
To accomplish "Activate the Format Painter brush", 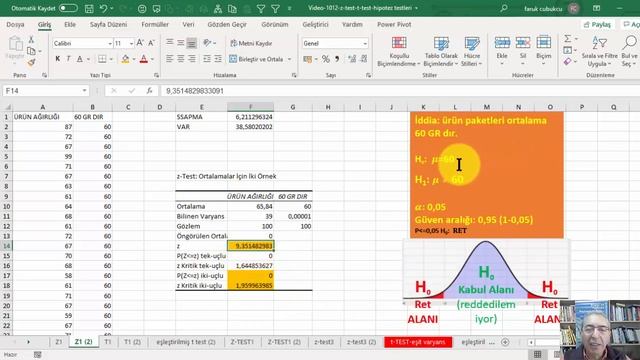I will [x=31, y=62].
